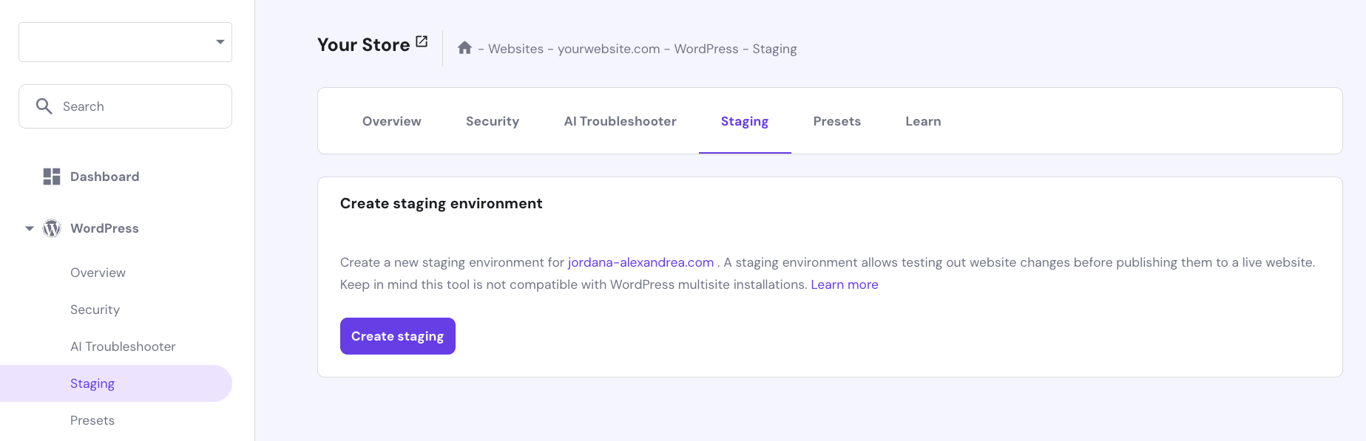1366x441 pixels.
Task: Open Dashboard in the sidebar
Action: point(105,177)
